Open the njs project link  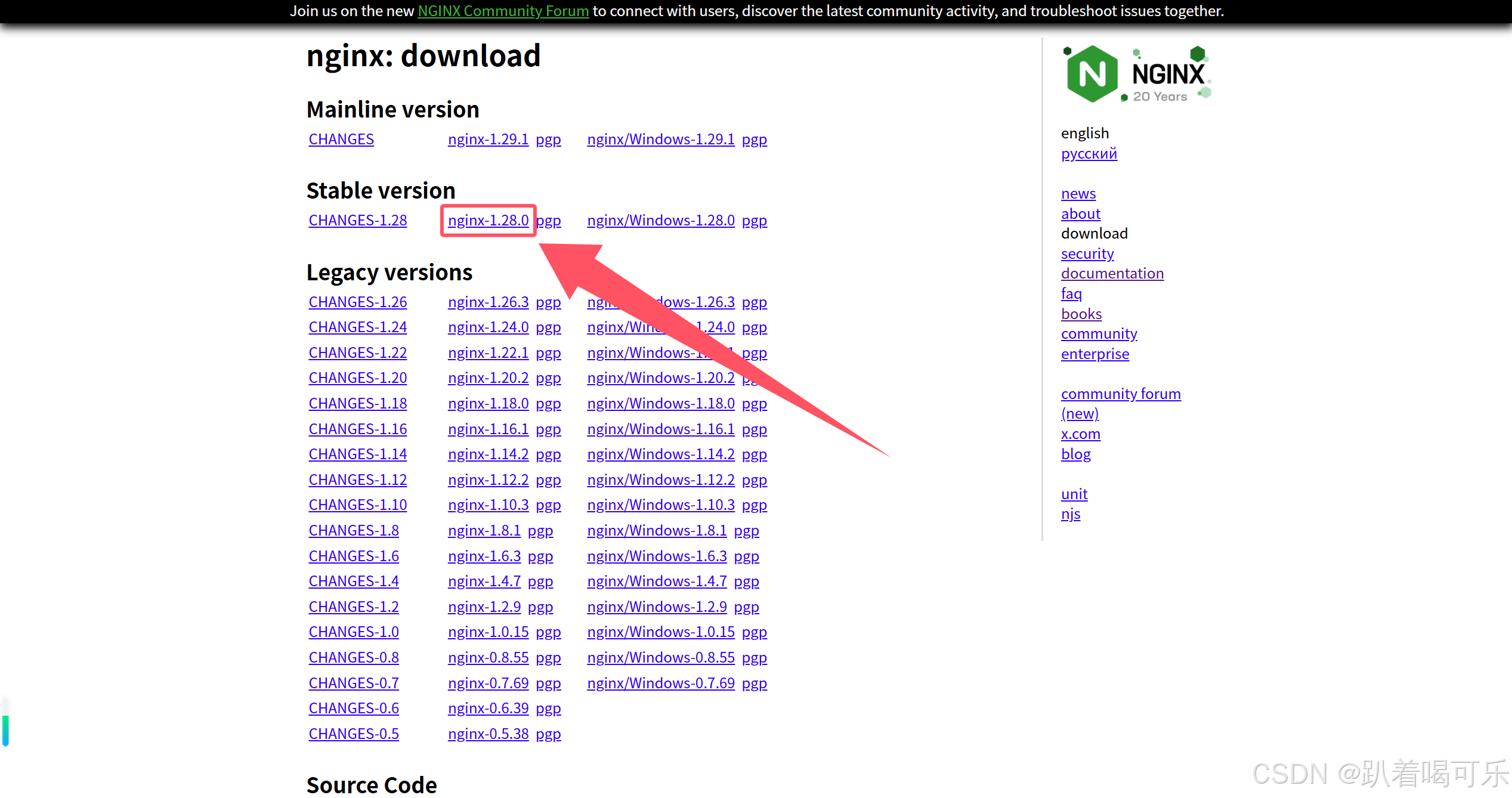[1070, 514]
